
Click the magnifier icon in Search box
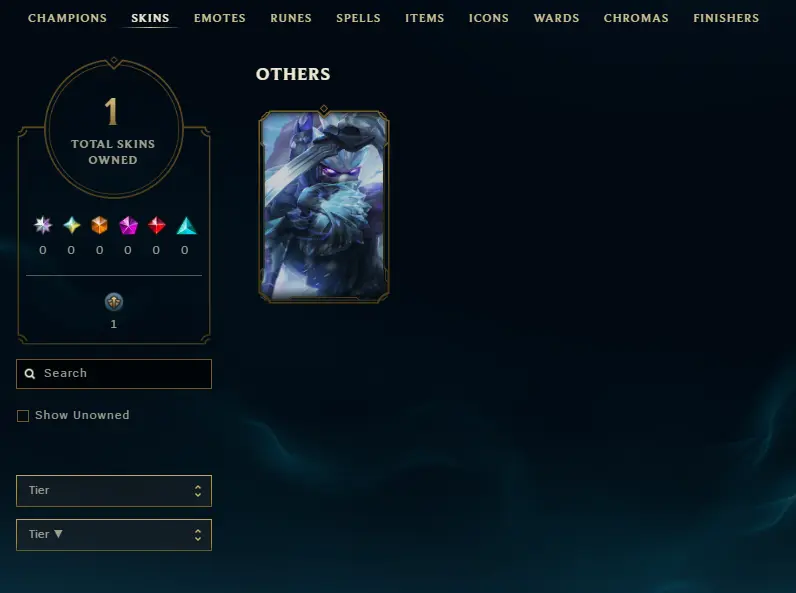coord(30,374)
